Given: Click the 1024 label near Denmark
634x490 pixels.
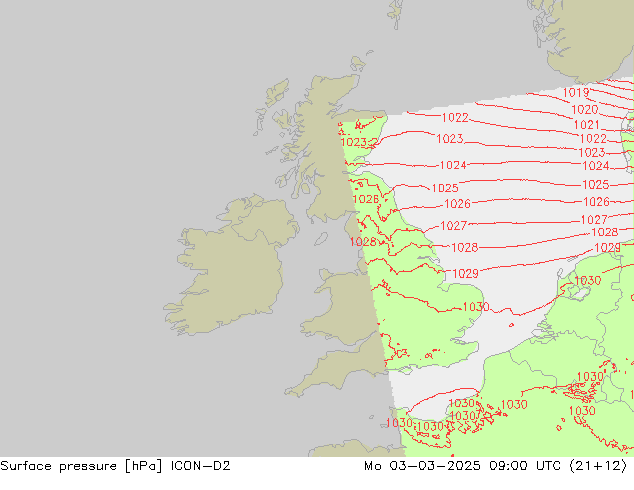Looking at the screenshot, I should point(596,166).
